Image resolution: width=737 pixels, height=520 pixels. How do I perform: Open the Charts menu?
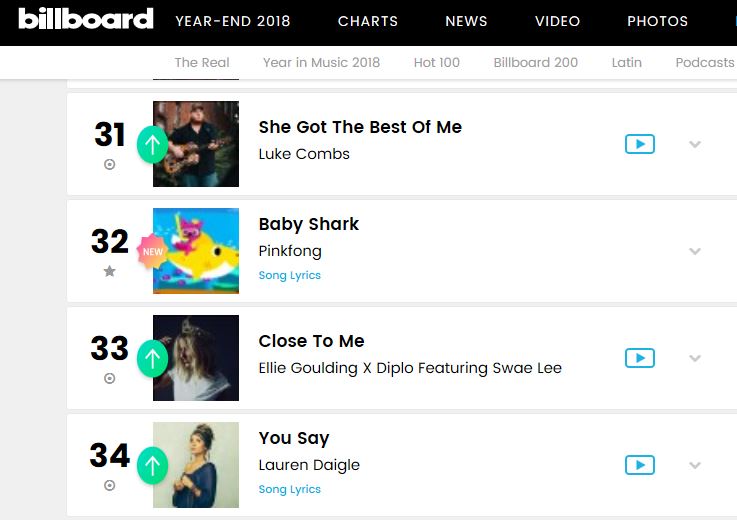368,21
